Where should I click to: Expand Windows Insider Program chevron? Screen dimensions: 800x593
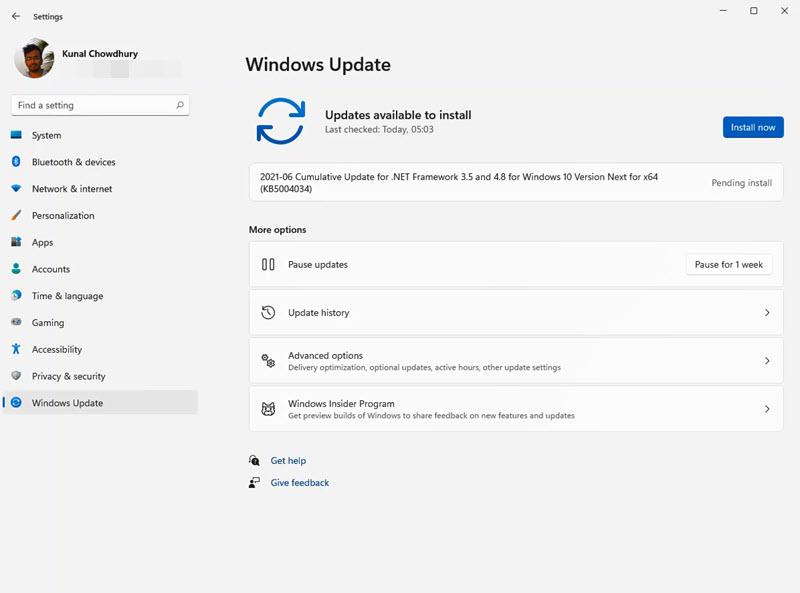coord(767,409)
